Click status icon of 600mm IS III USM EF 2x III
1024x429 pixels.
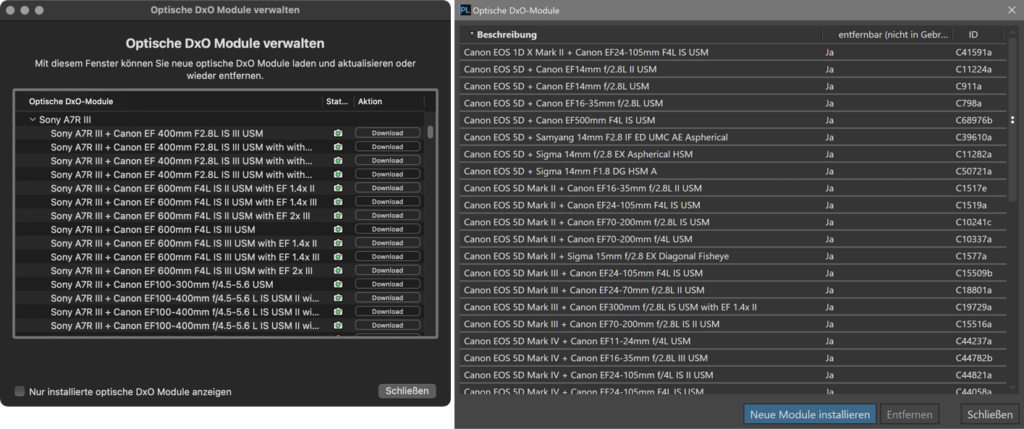coord(338,270)
